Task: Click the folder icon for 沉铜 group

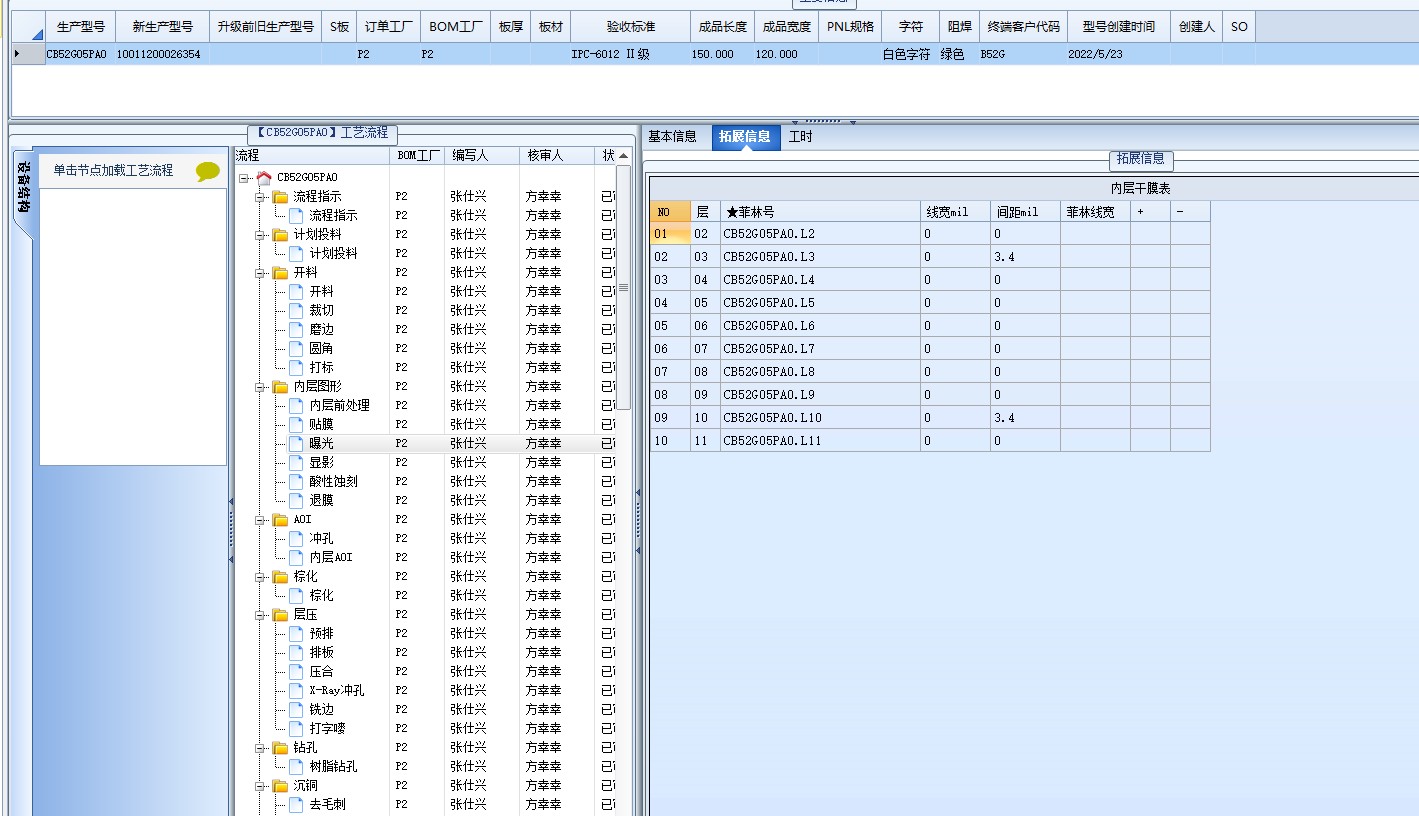Action: point(280,785)
